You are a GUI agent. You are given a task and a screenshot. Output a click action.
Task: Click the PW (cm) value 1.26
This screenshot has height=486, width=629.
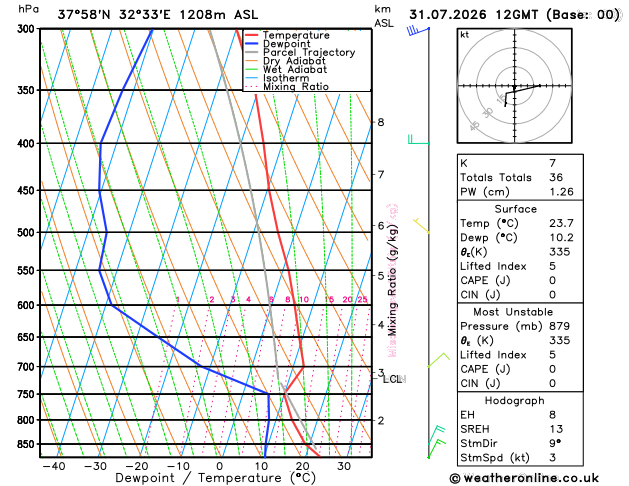[561, 192]
